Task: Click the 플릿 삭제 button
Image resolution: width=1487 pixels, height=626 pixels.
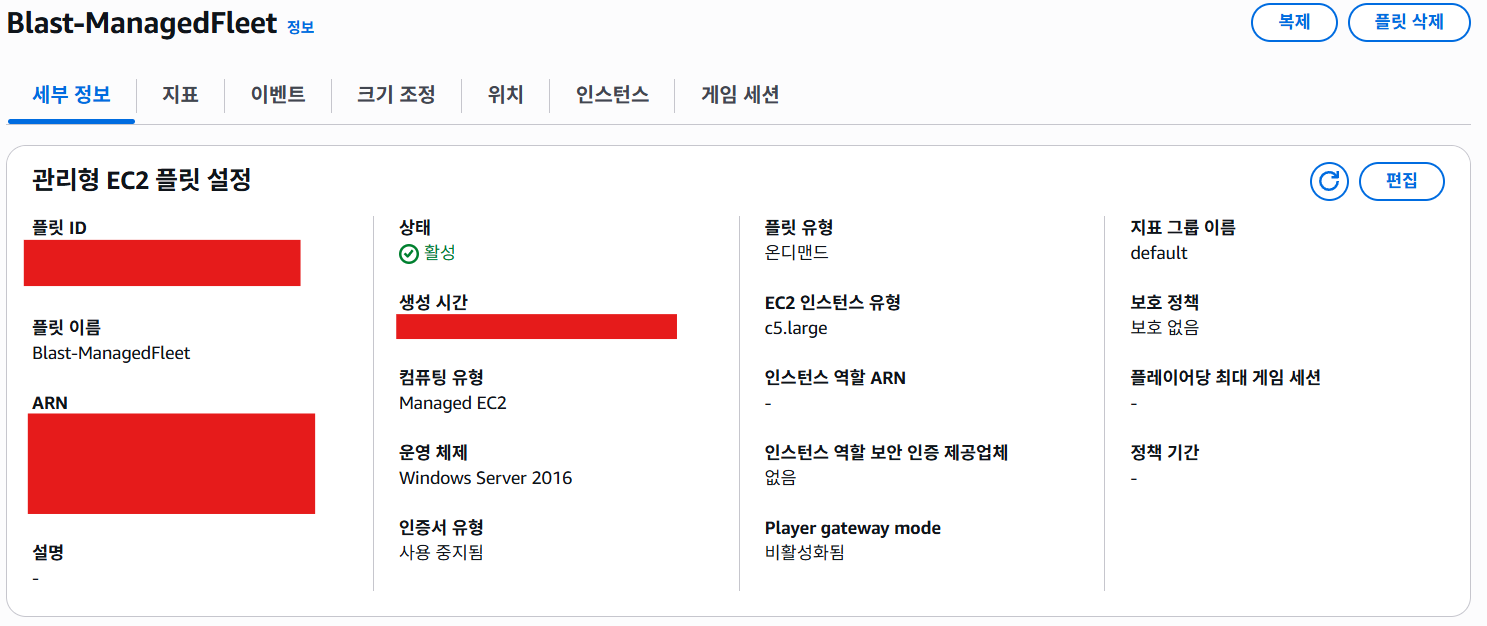Action: pyautogui.click(x=1409, y=22)
